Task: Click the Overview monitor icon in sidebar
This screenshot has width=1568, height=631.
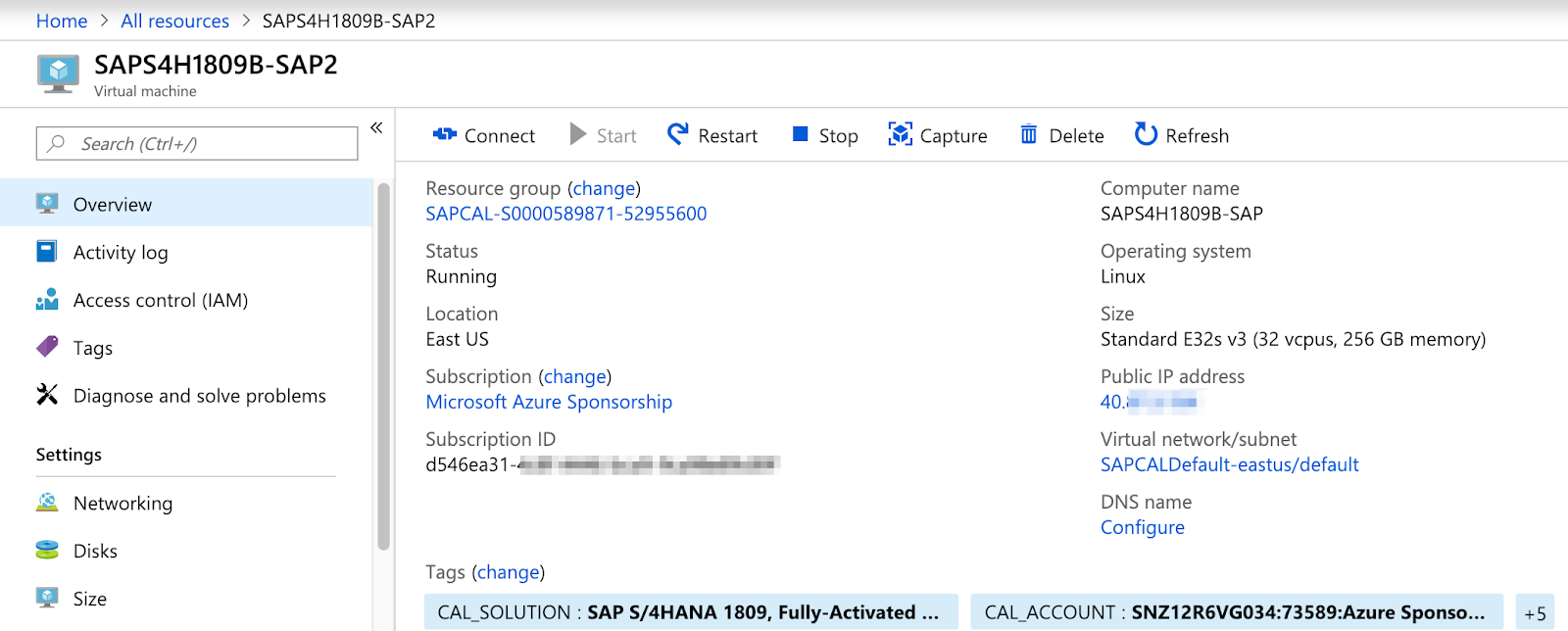Action: click(x=47, y=204)
